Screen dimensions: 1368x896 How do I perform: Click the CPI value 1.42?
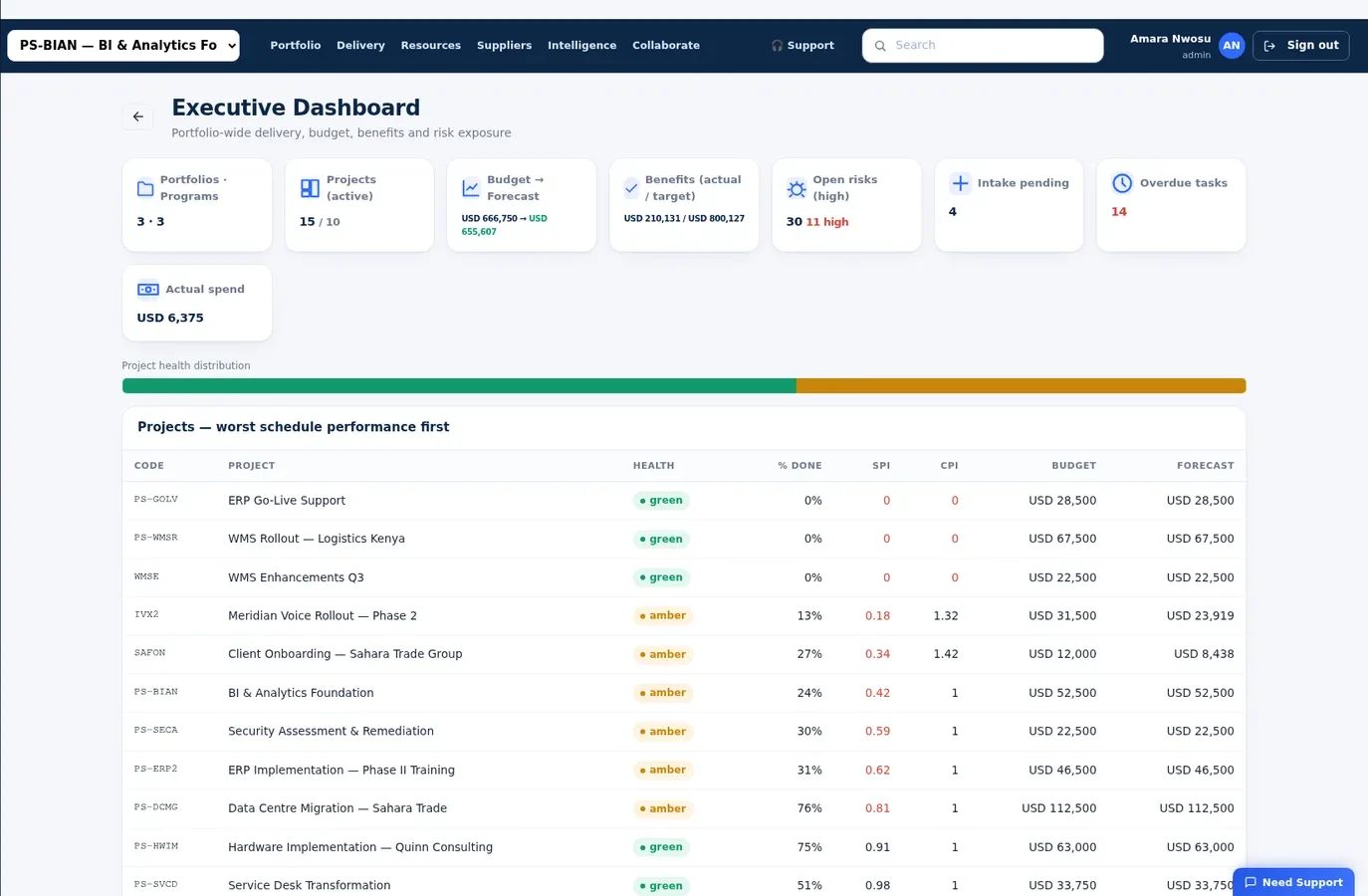(946, 654)
